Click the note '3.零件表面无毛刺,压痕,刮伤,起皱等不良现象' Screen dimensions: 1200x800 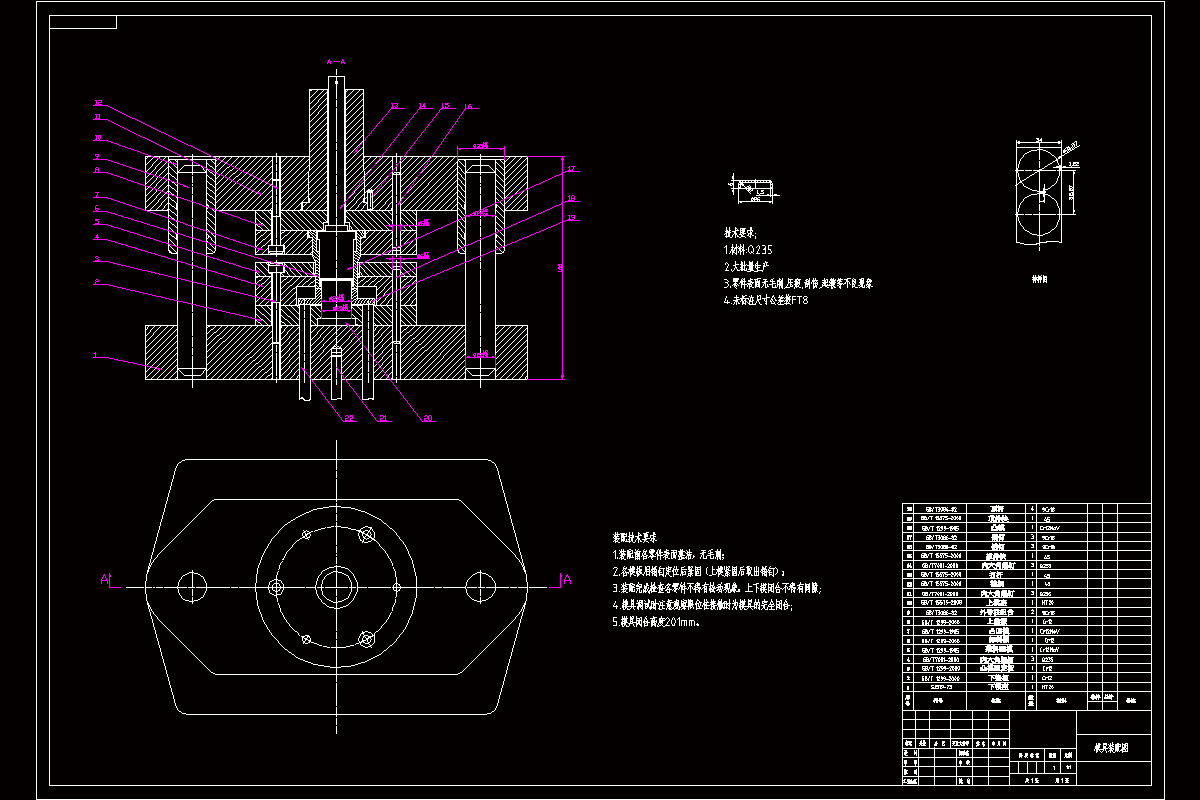pyautogui.click(x=799, y=284)
